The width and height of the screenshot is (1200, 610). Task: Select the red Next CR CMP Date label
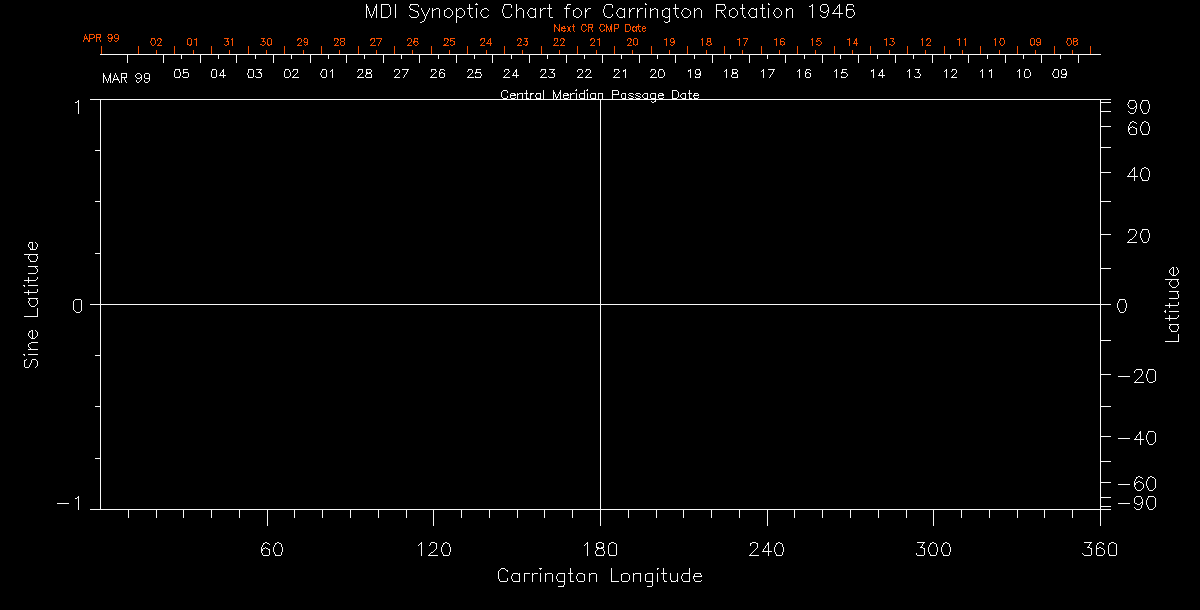pos(599,28)
